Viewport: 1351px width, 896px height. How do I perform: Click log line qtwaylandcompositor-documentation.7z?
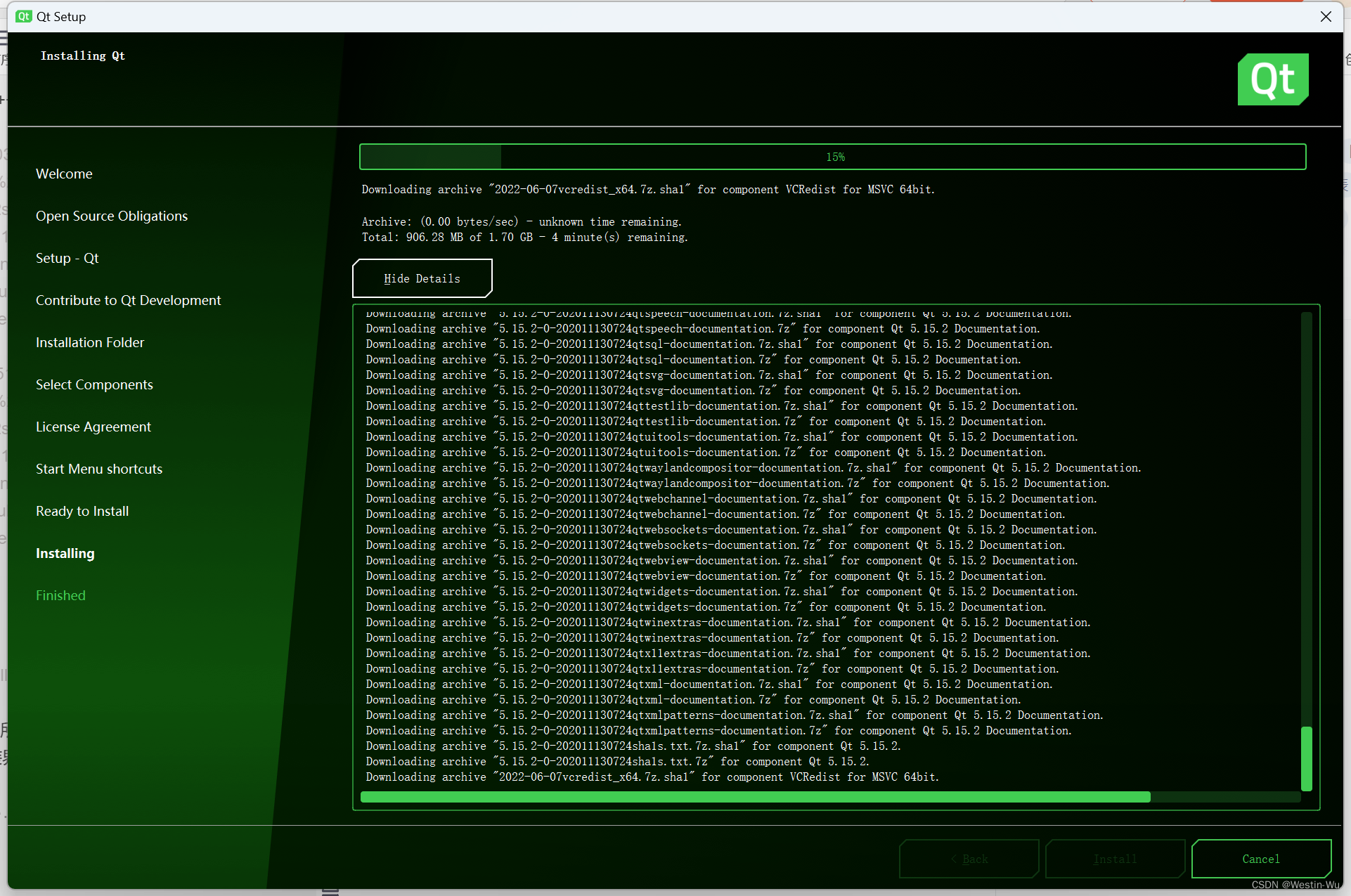737,483
